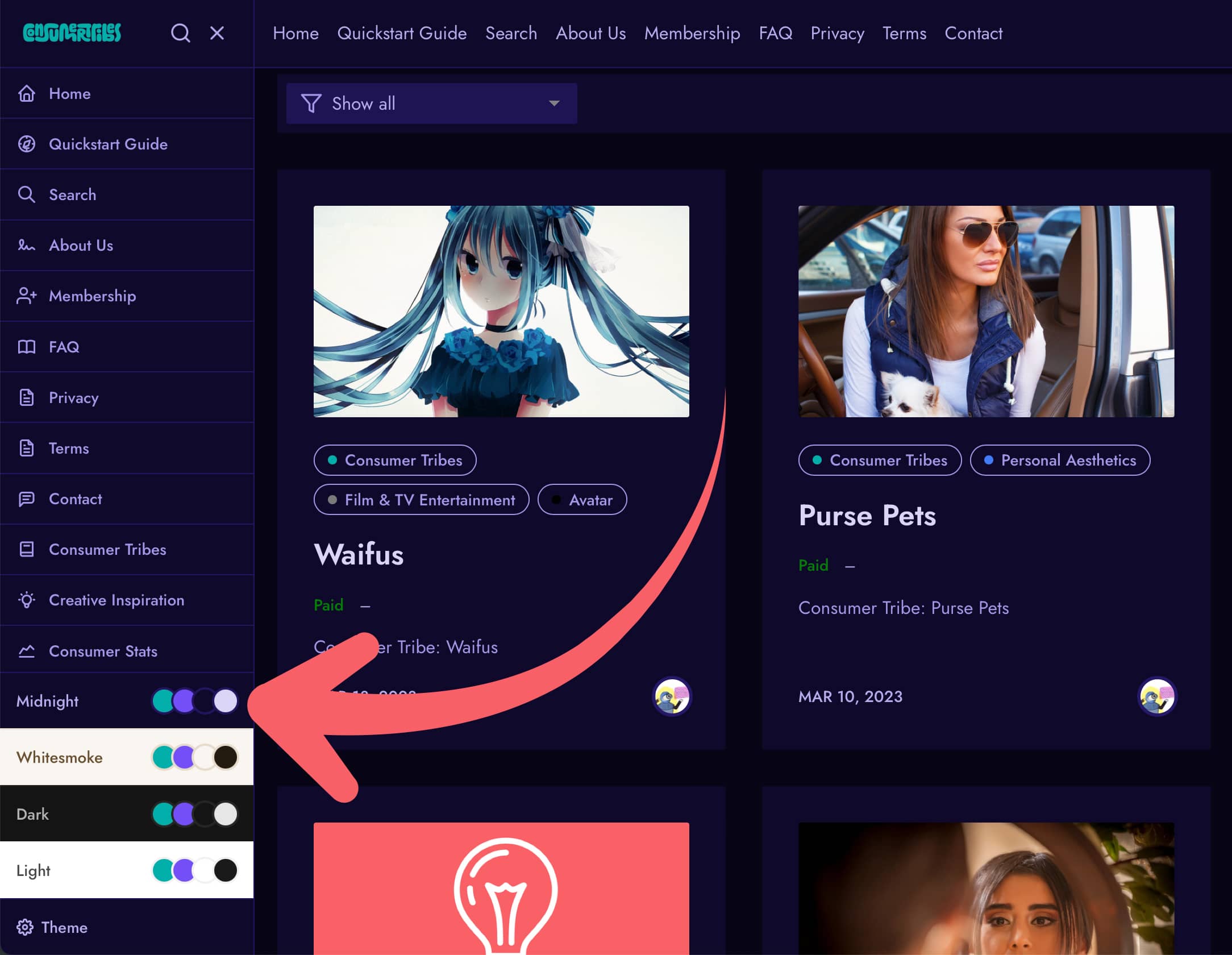This screenshot has height=955, width=1232.
Task: Click the About Us signature icon
Action: 27,245
